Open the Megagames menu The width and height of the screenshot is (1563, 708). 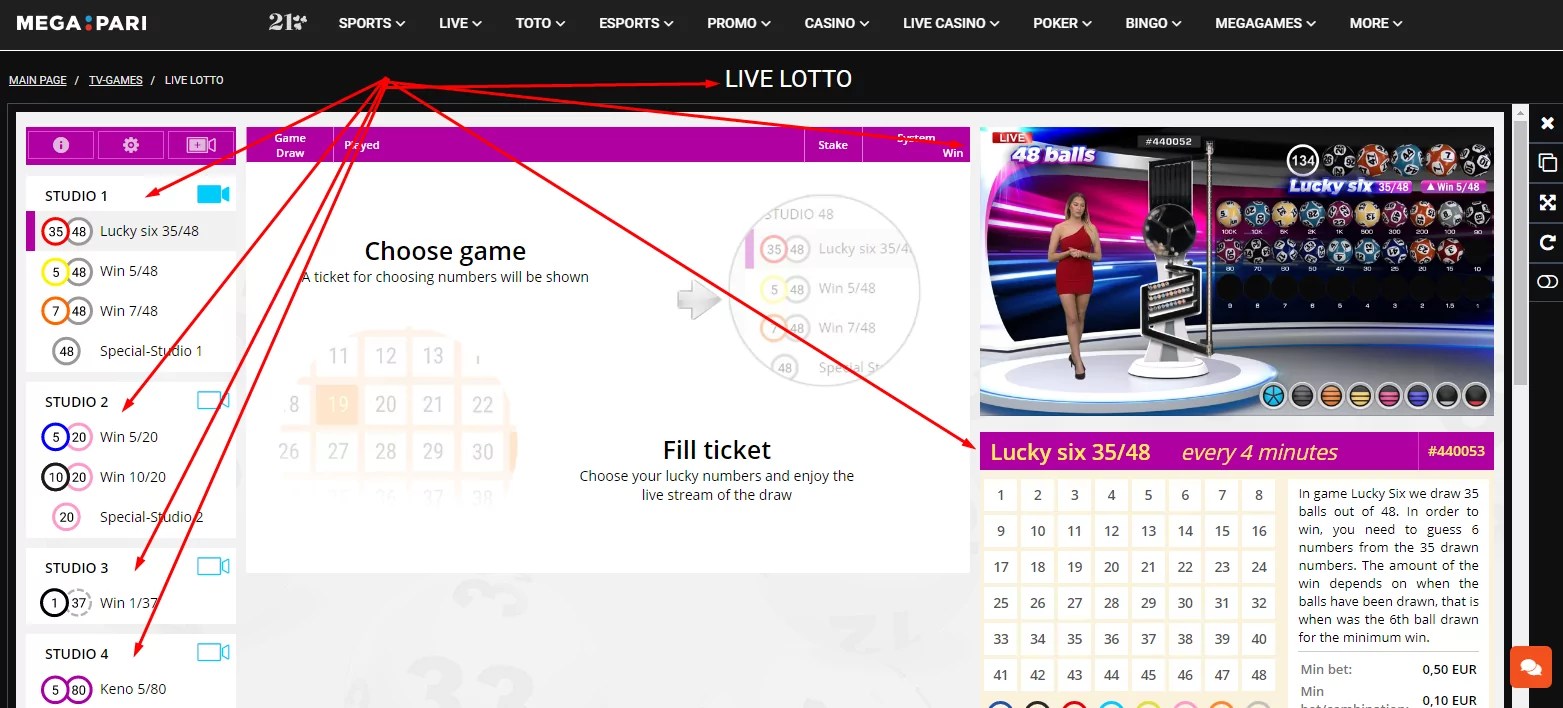[1265, 23]
